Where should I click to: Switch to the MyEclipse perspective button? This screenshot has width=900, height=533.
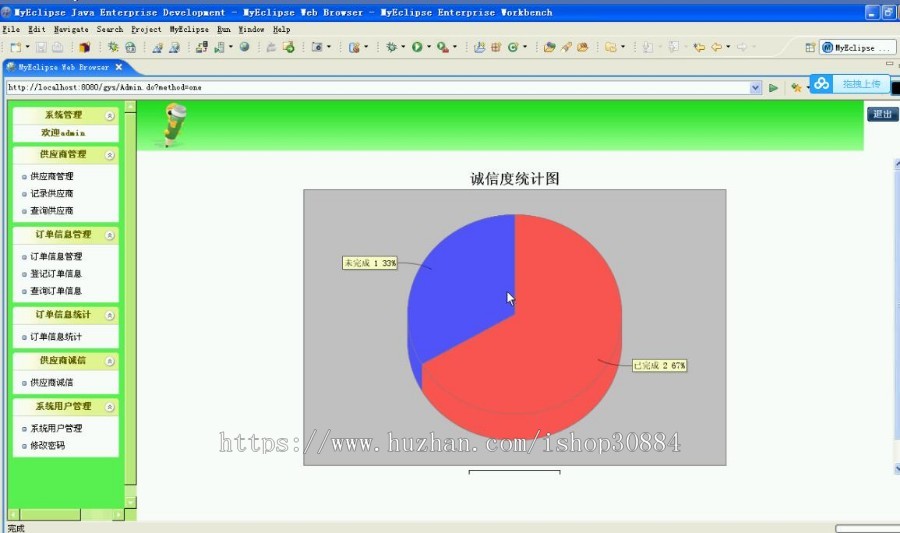click(x=856, y=48)
